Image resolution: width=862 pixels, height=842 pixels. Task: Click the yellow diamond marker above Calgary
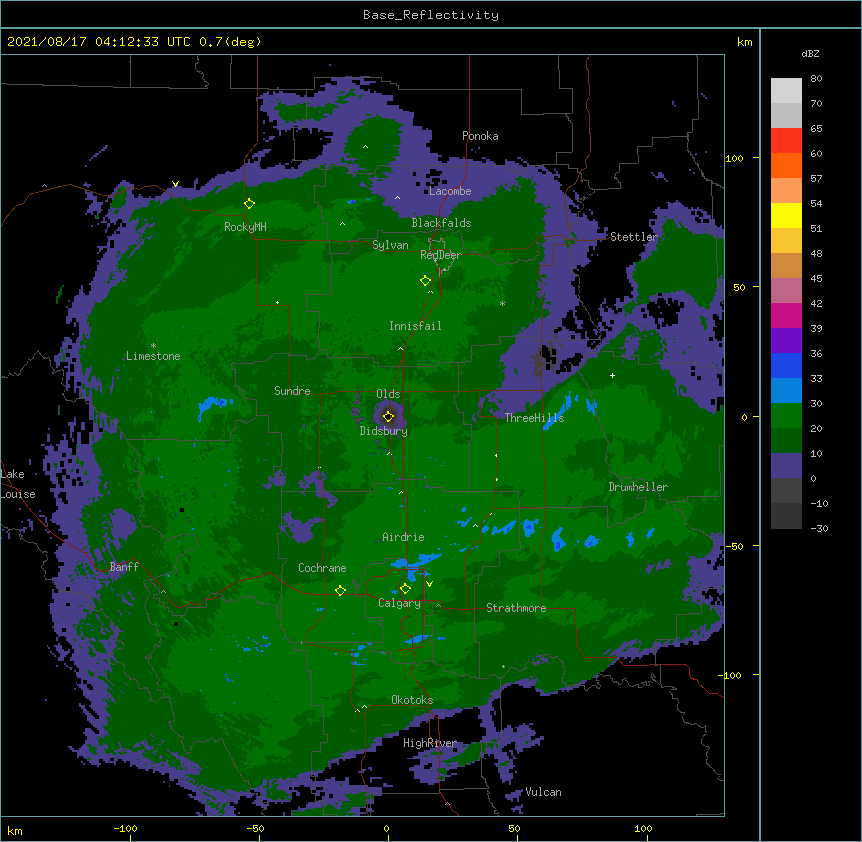click(405, 589)
